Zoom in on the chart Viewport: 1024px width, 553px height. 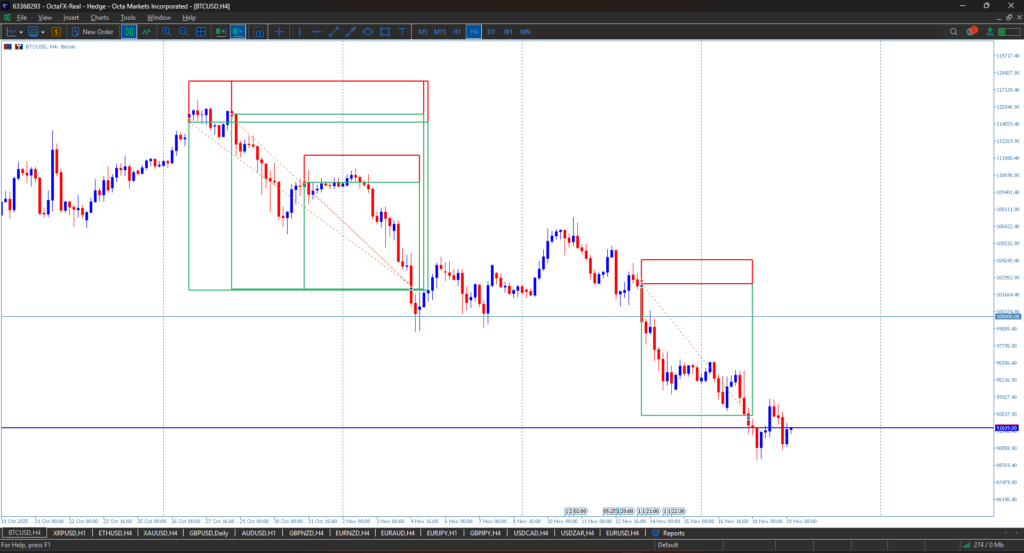166,32
